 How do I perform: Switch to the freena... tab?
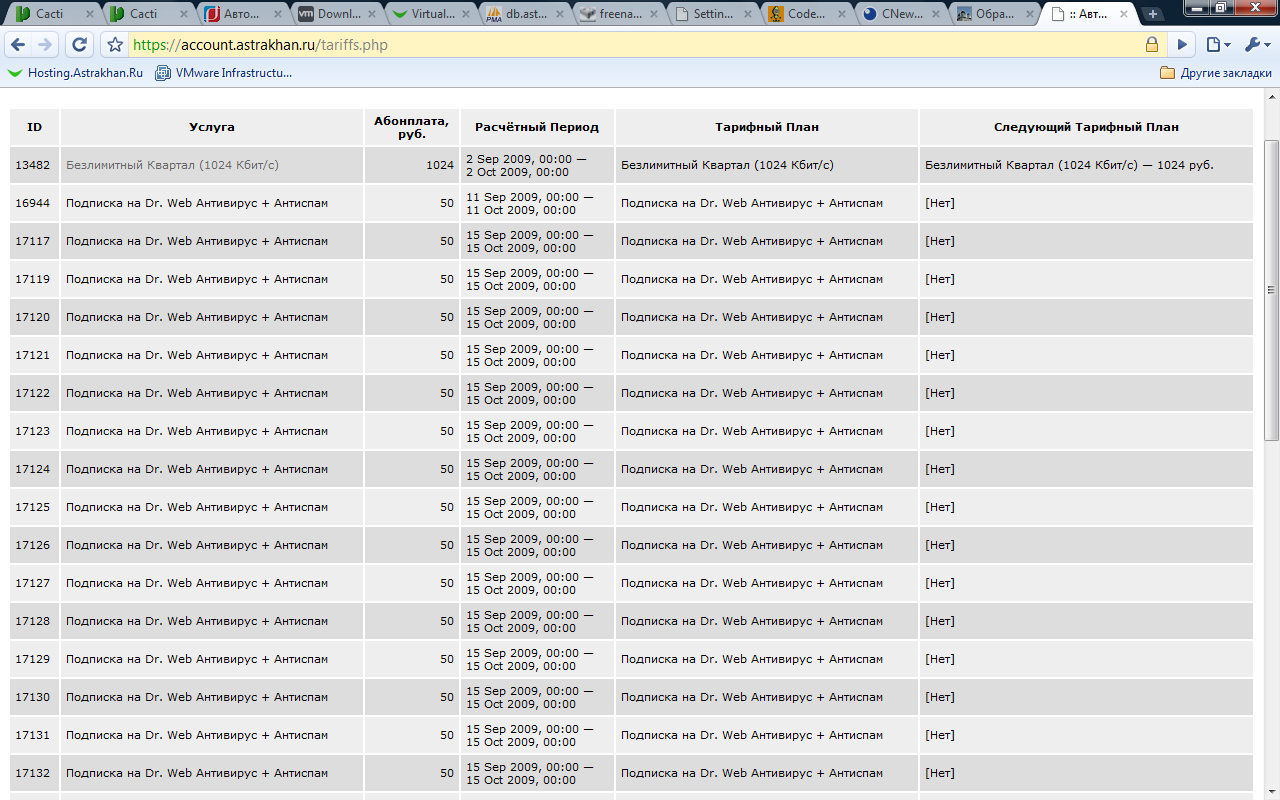tap(617, 14)
